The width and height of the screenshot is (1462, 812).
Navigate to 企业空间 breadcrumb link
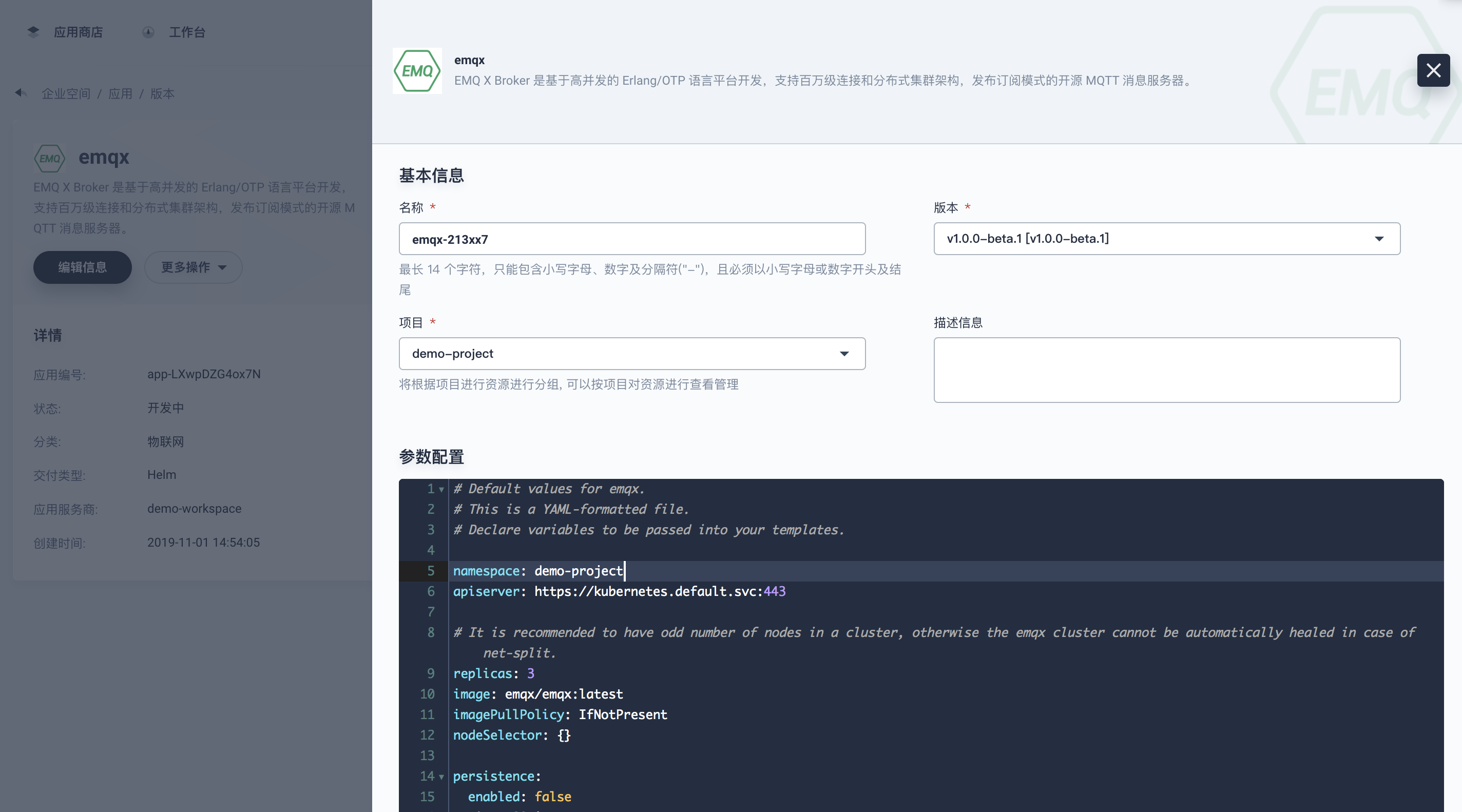65,93
